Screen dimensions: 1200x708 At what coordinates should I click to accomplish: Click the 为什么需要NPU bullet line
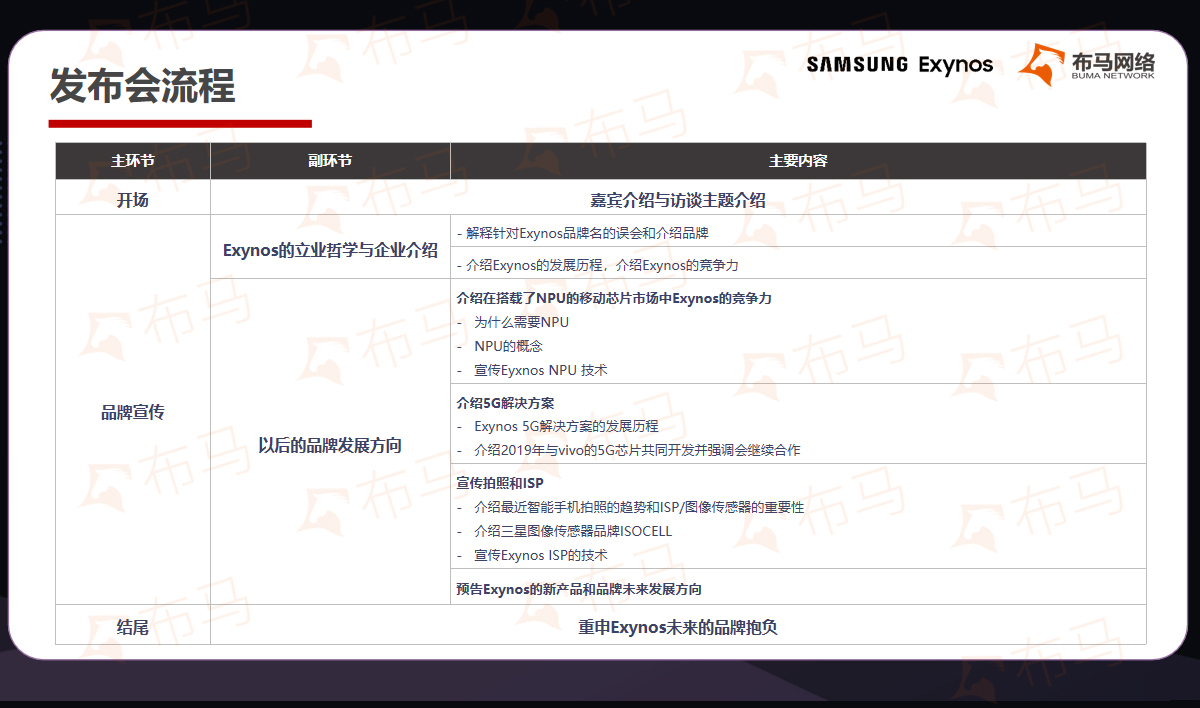521,322
